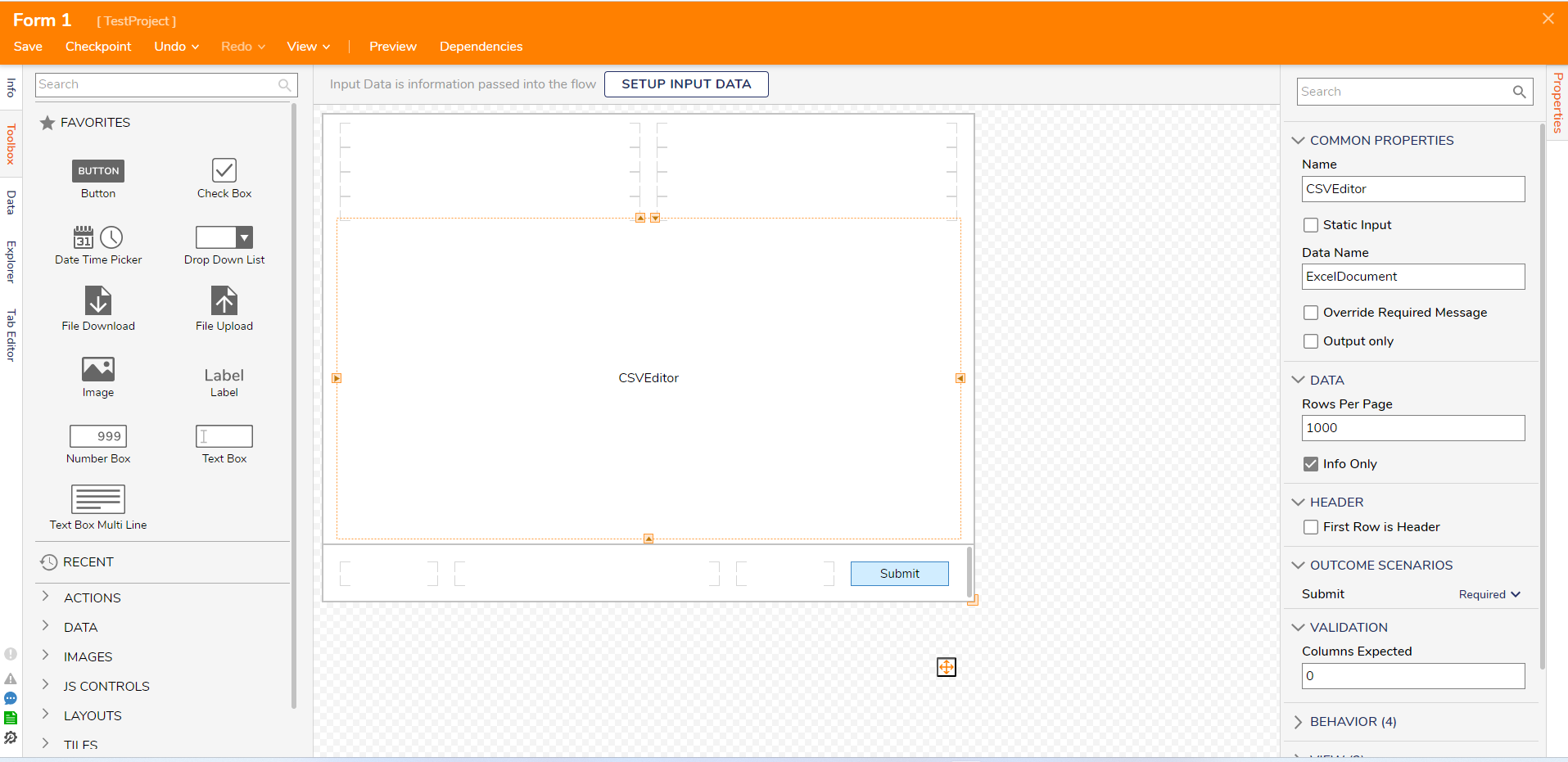Open the Properties side tab
This screenshot has width=1568, height=762.
point(1558,103)
